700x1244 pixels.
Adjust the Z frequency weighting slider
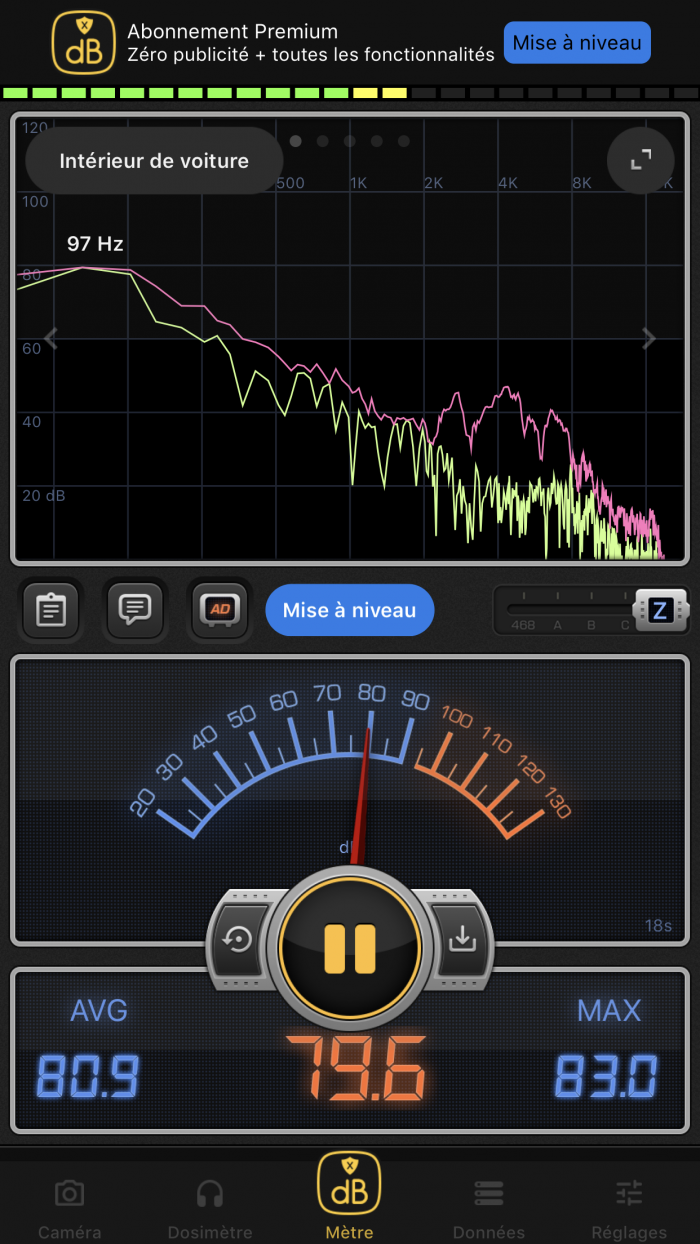[659, 610]
